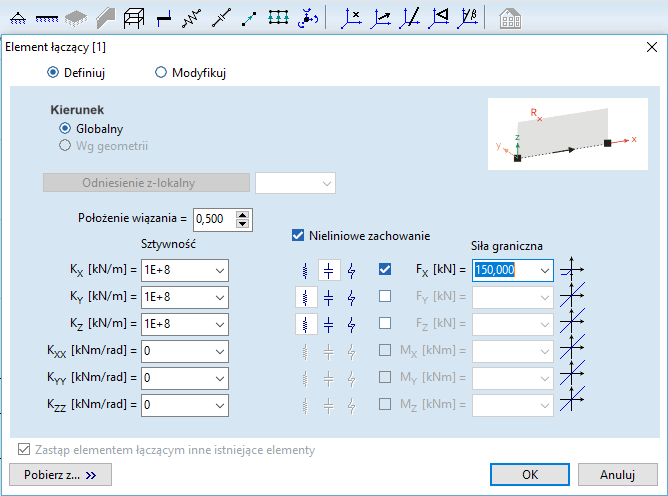This screenshot has height=496, width=668.
Task: Open the KX stiffness dropdown
Action: 219,270
